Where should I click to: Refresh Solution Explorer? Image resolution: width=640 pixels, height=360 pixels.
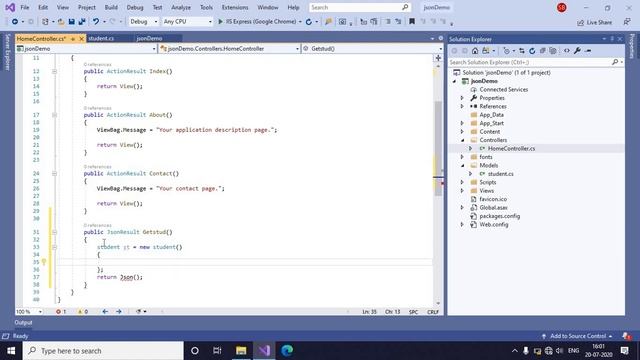(532, 51)
